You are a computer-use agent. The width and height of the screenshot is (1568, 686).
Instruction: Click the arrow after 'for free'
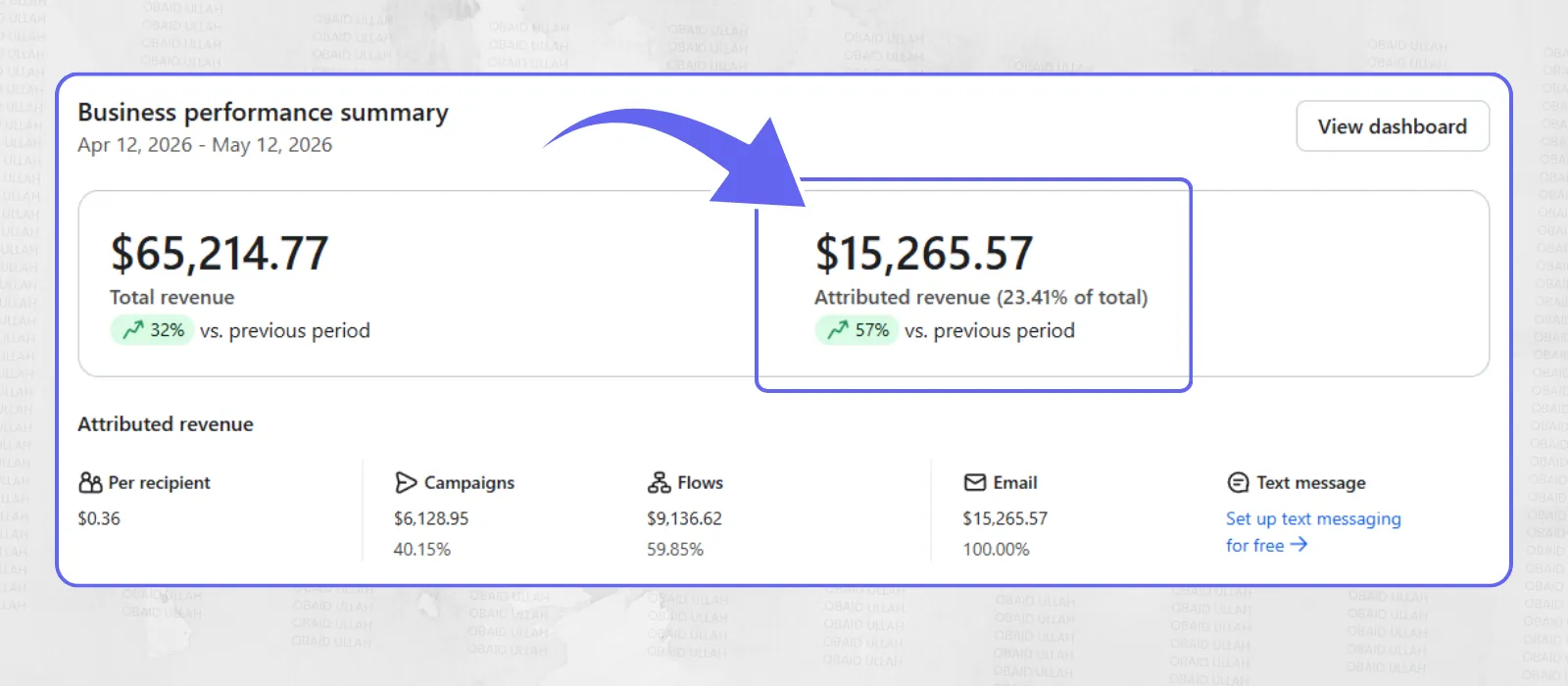pos(1298,545)
